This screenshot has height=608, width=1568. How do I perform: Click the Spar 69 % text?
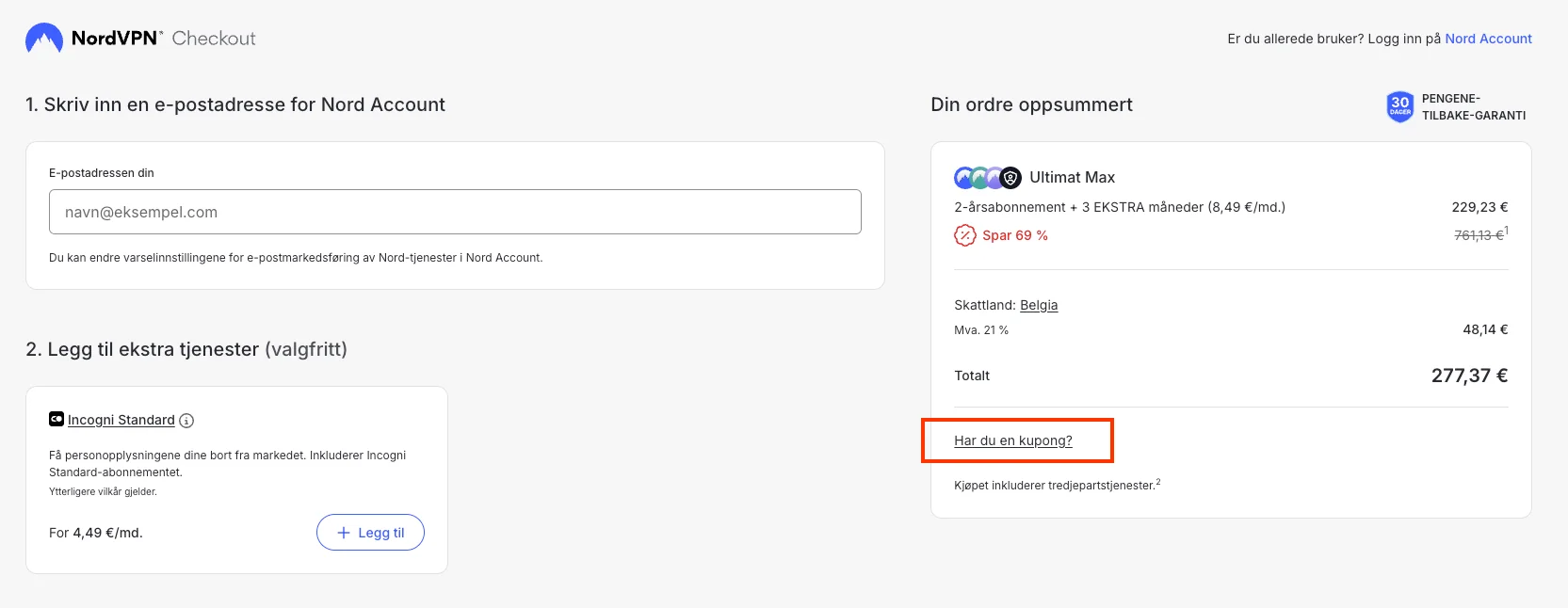point(1015,235)
